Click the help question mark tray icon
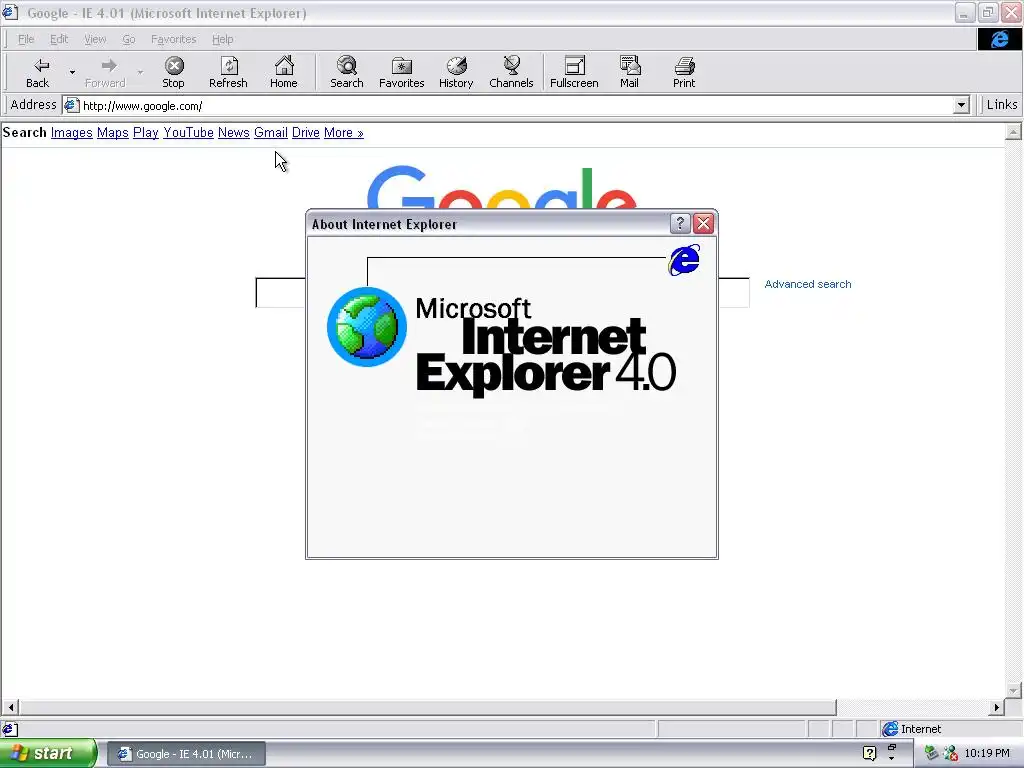 [x=869, y=753]
